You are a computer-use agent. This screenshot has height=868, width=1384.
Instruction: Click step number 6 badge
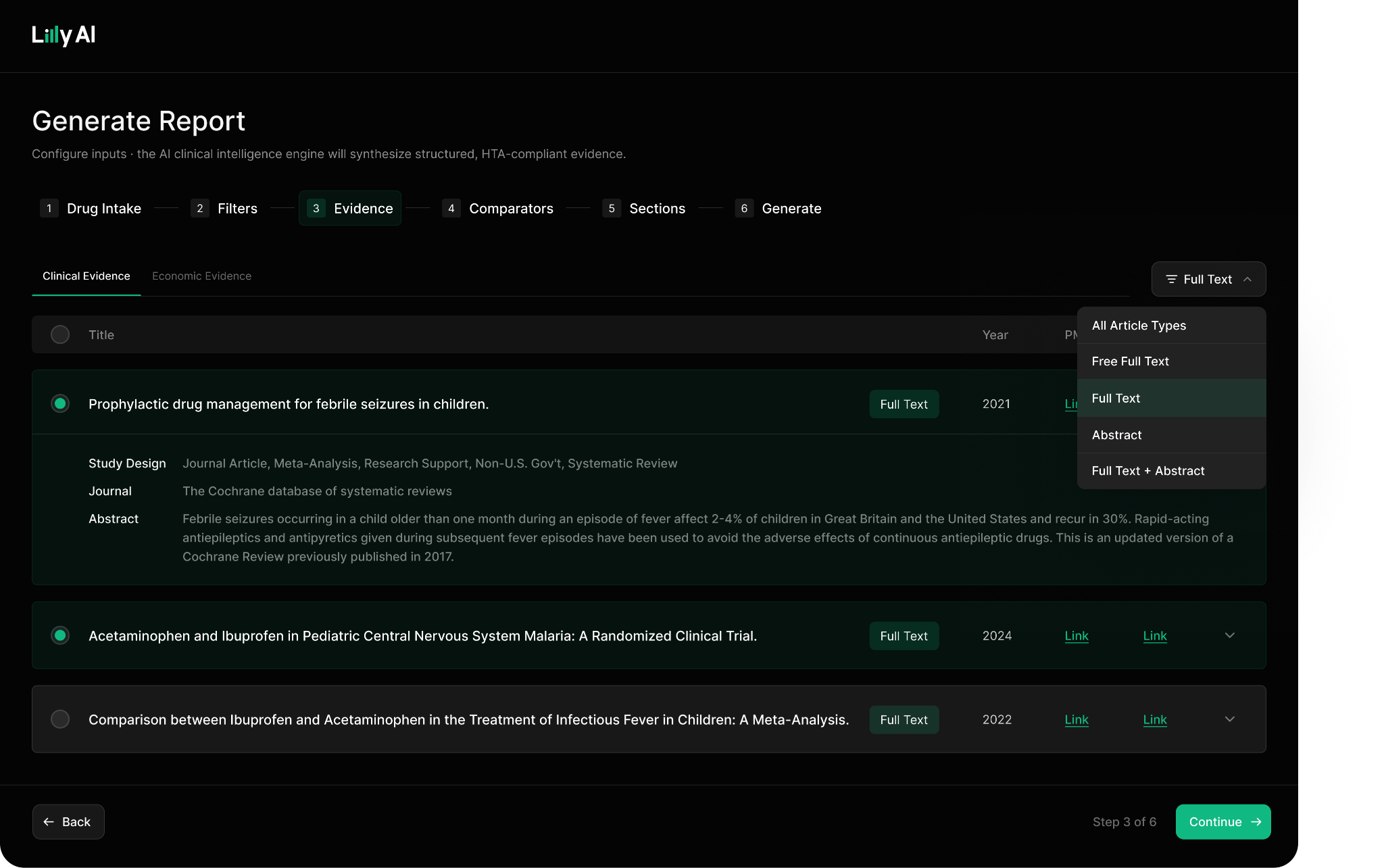(744, 208)
